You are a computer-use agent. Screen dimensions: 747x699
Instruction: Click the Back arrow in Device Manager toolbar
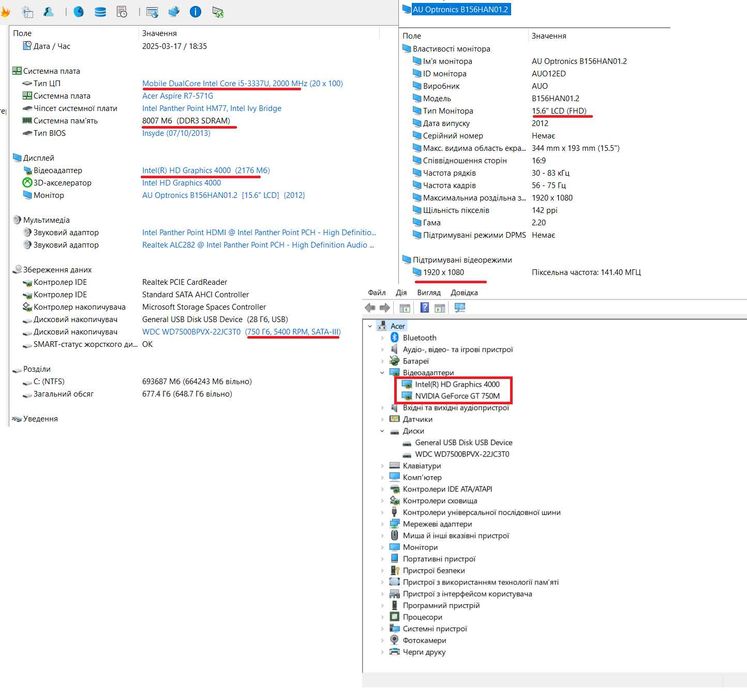click(x=370, y=308)
